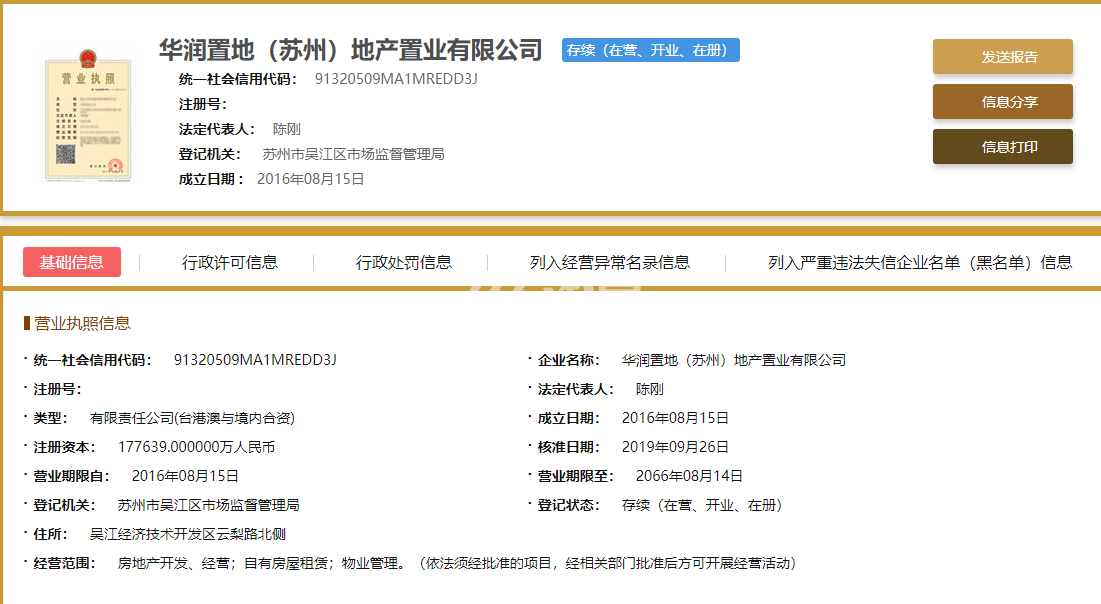1101x604 pixels.
Task: Open the 列入严重违法失信企业名单（黑名单）信息 tab
Action: point(920,263)
